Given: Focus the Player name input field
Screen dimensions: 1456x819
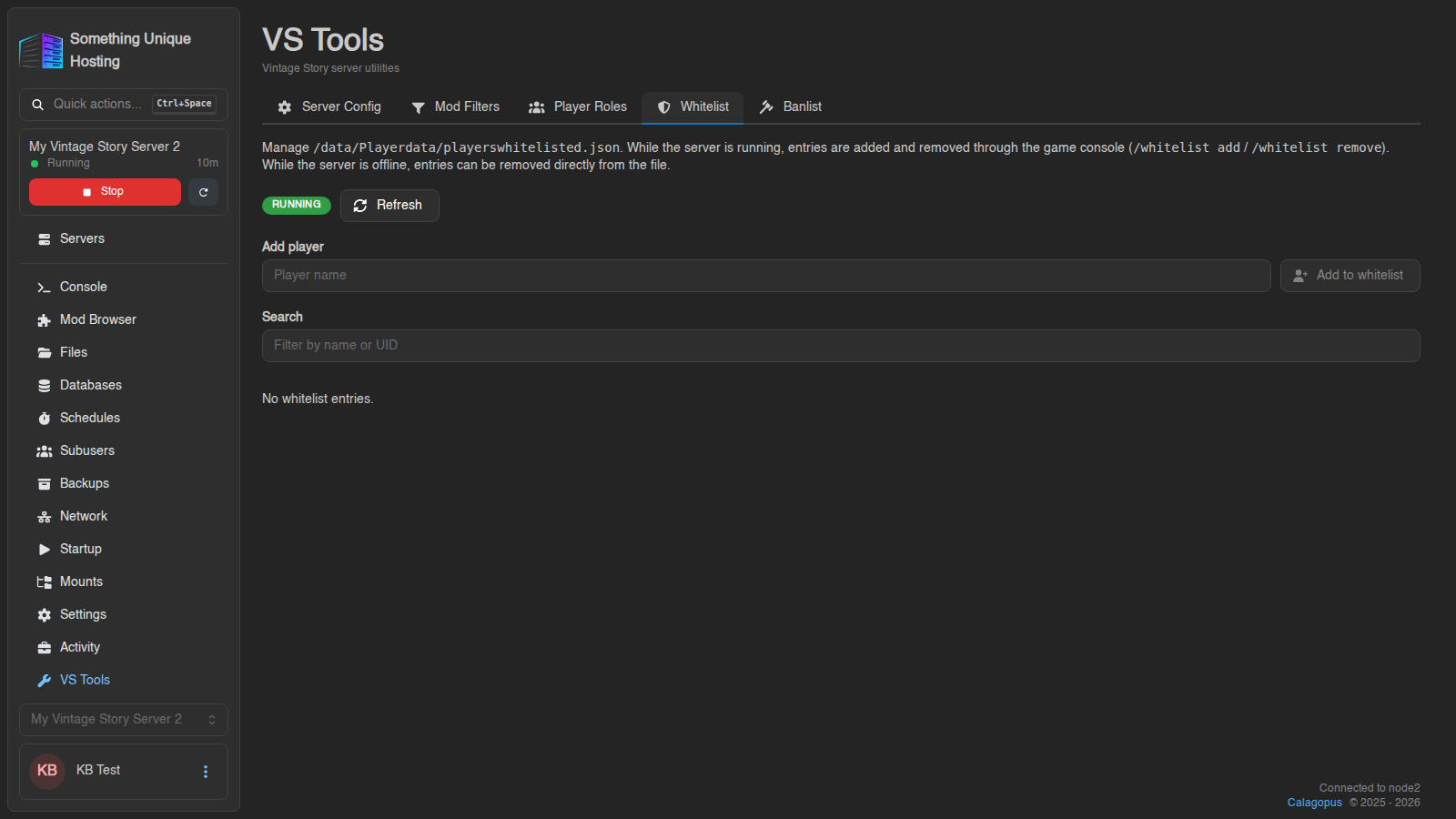Looking at the screenshot, I should coord(766,276).
